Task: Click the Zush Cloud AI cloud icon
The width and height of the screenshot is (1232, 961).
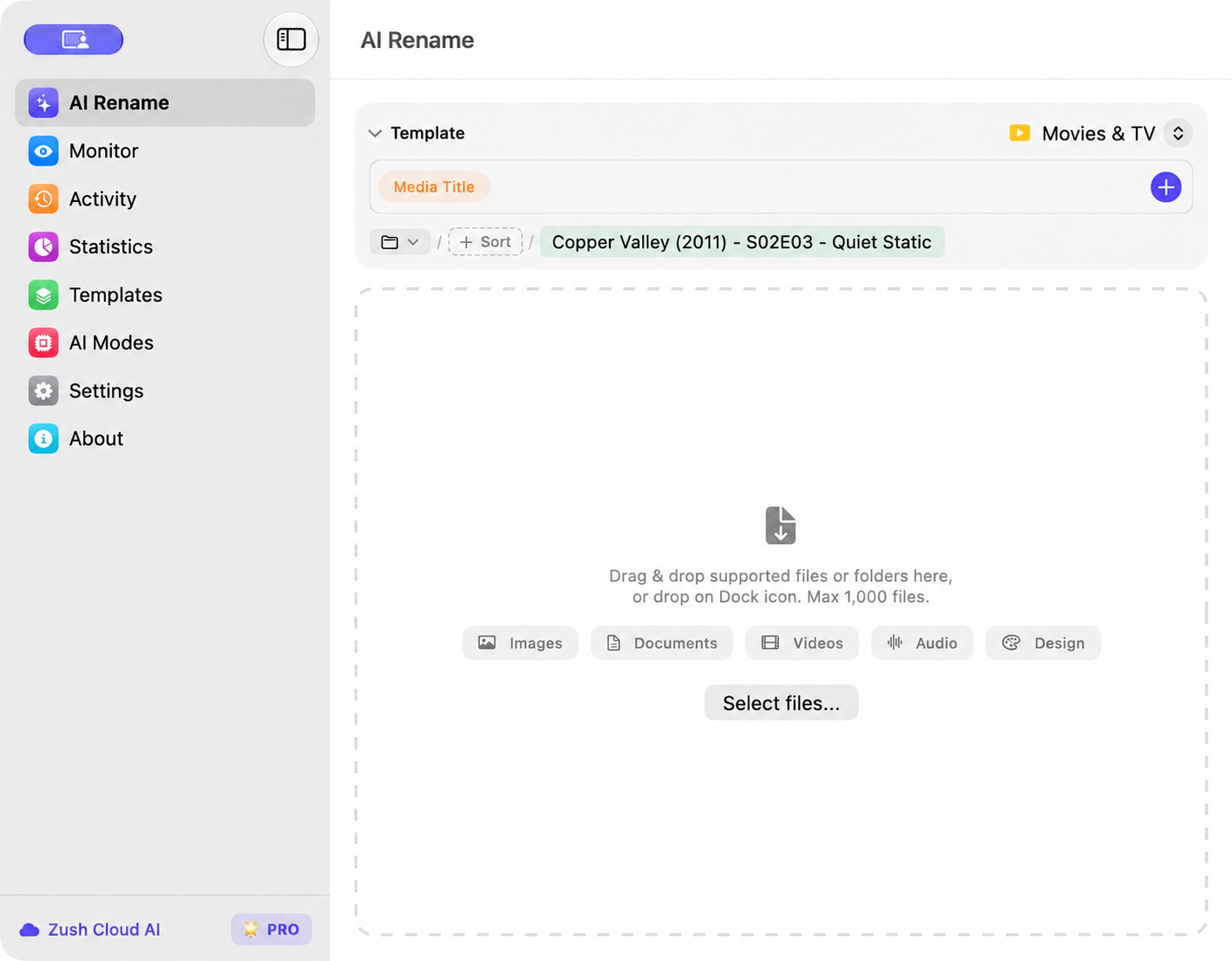Action: click(x=29, y=930)
